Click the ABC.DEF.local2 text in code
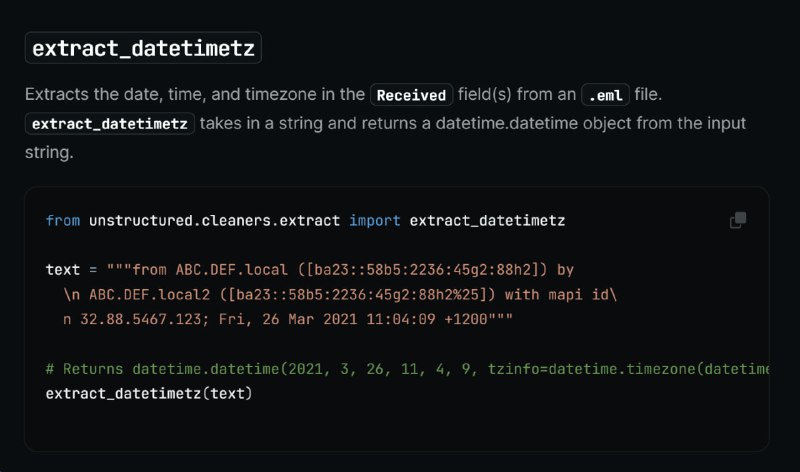Screen dimensions: 800x472 pyautogui.click(x=149, y=294)
